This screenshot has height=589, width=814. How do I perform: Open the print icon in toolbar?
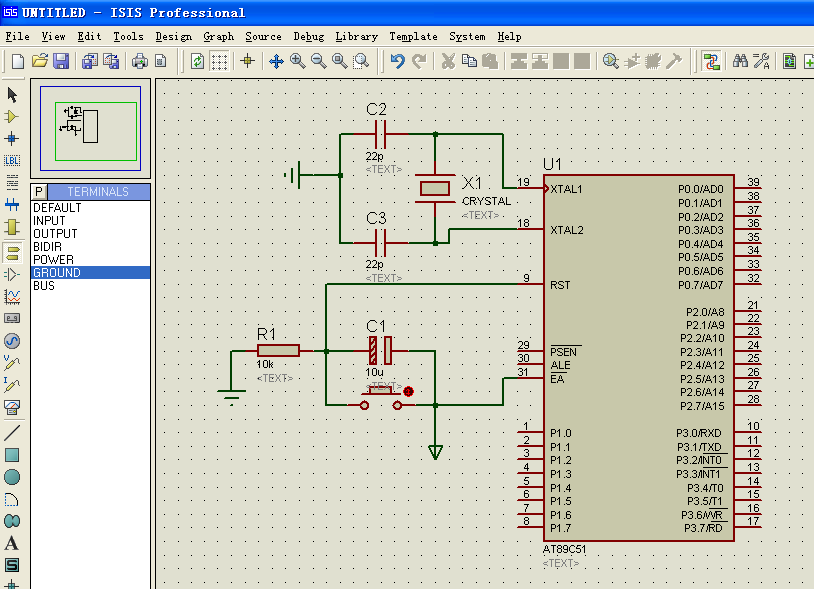pyautogui.click(x=140, y=61)
